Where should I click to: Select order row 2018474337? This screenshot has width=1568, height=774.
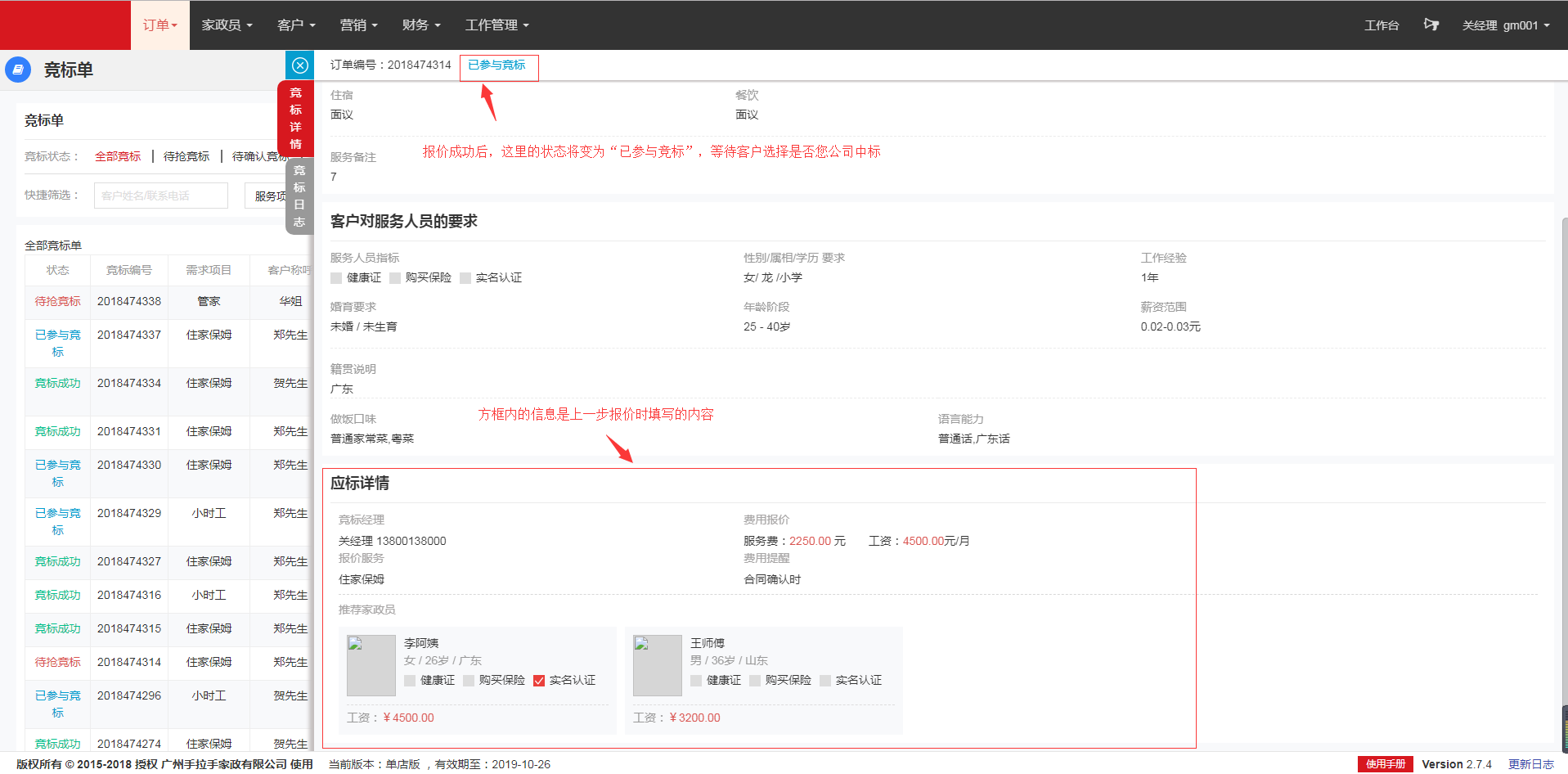(x=168, y=344)
